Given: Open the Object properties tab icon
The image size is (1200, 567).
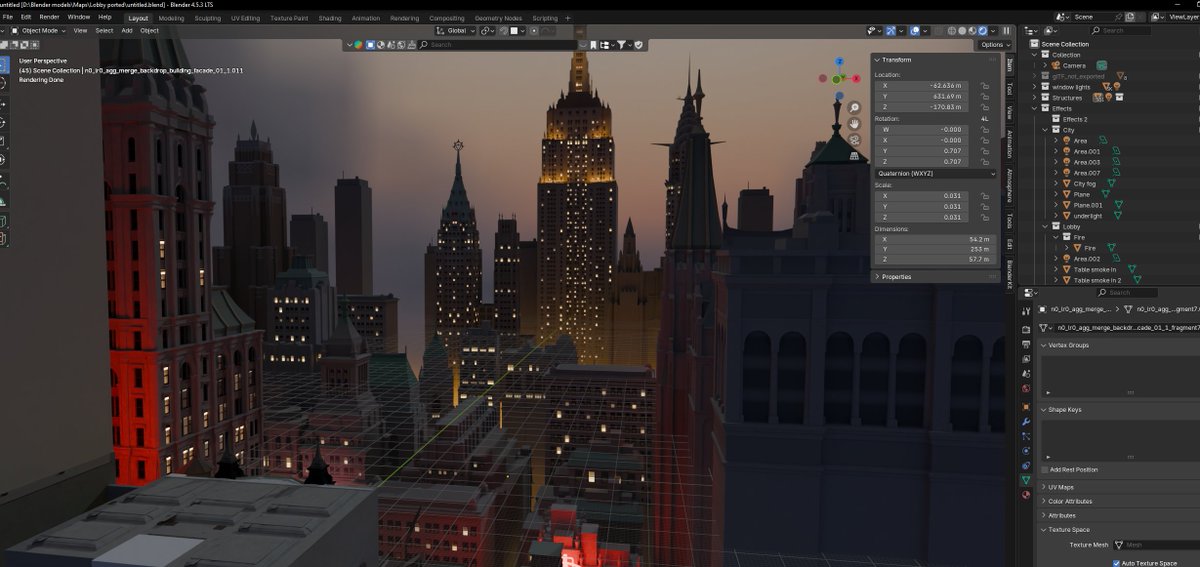Looking at the screenshot, I should [x=1026, y=406].
